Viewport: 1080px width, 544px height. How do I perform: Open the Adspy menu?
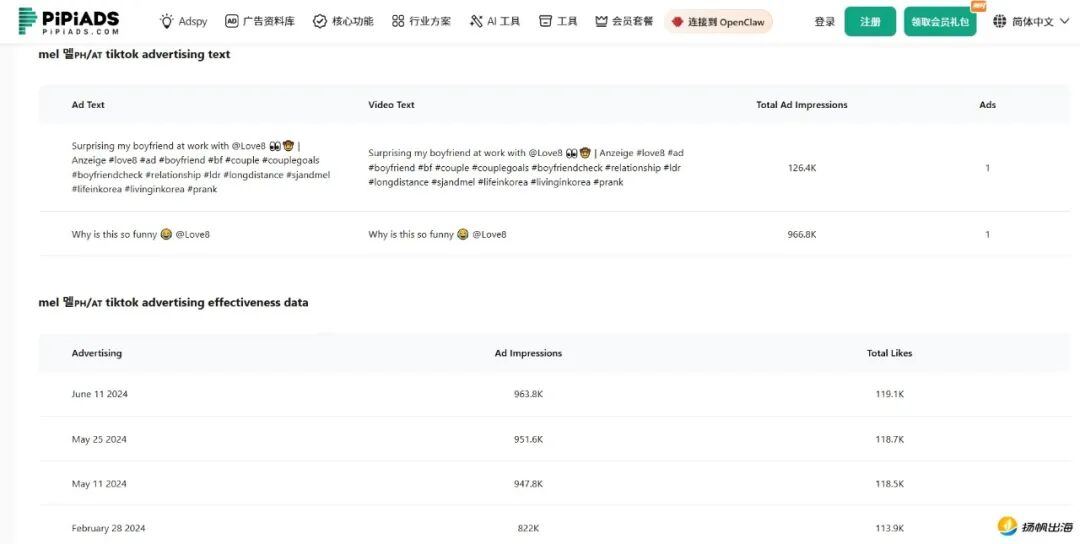click(x=183, y=21)
